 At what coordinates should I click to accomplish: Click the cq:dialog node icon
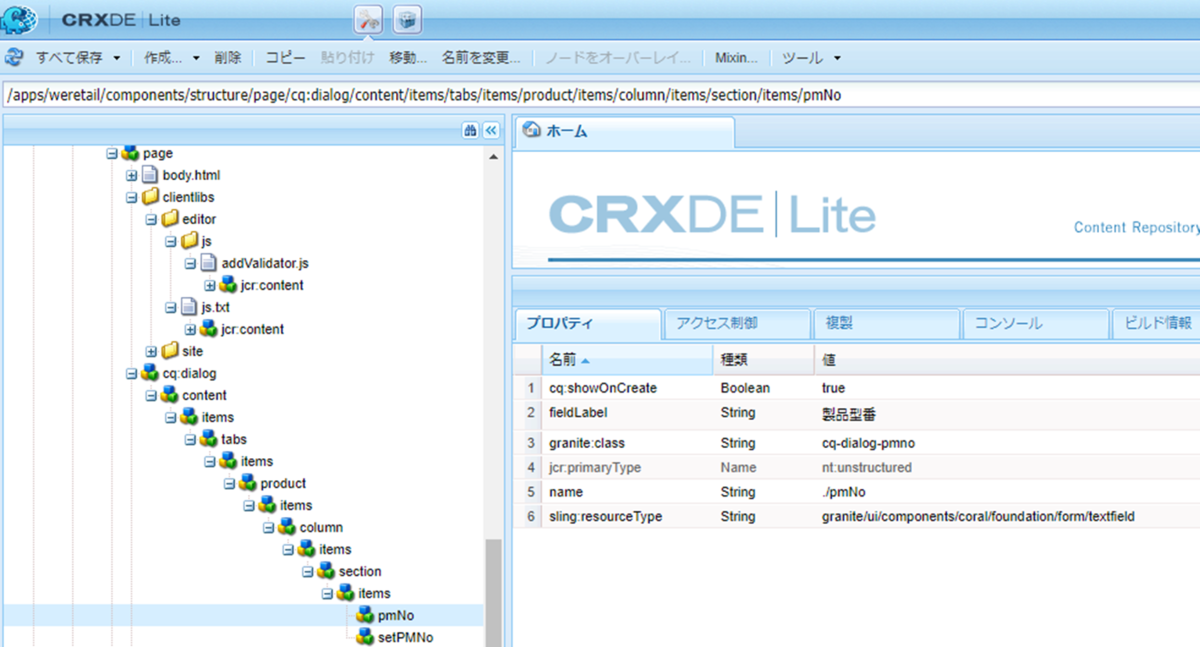149,373
